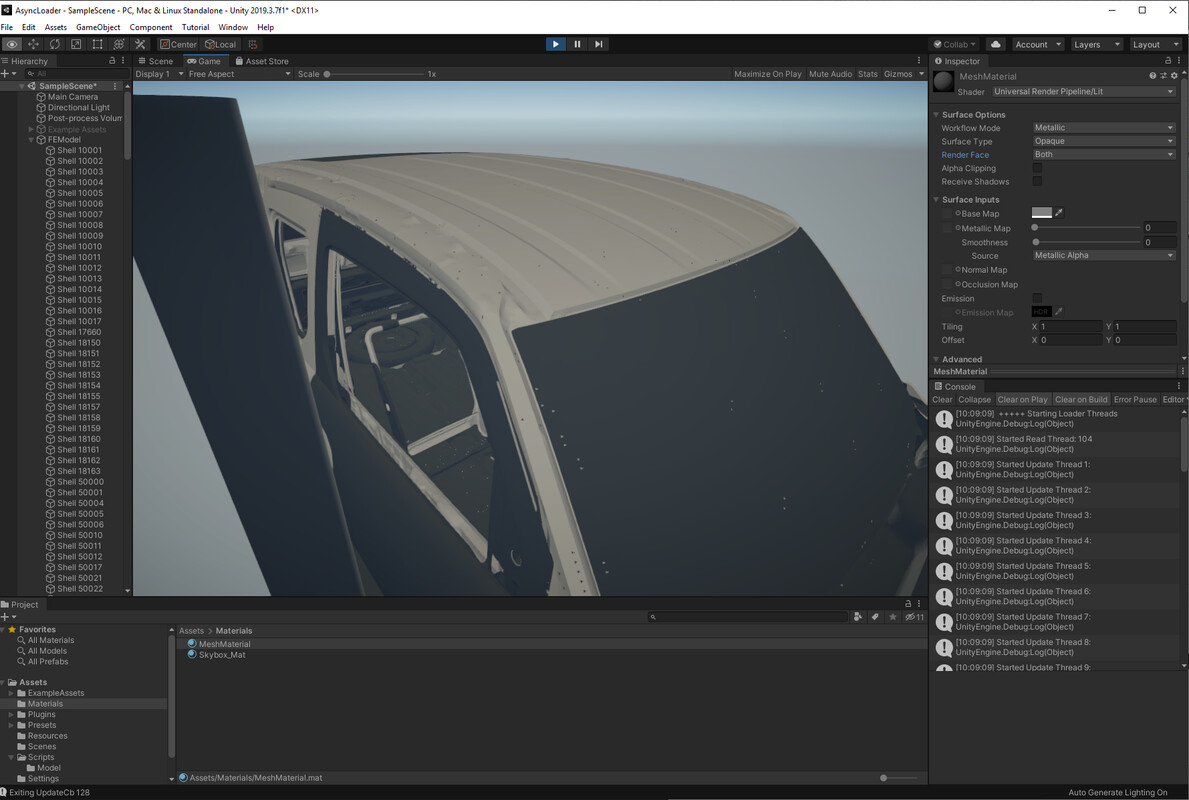This screenshot has height=800, width=1189.
Task: Toggle pivot mode with the Center button
Action: click(178, 44)
